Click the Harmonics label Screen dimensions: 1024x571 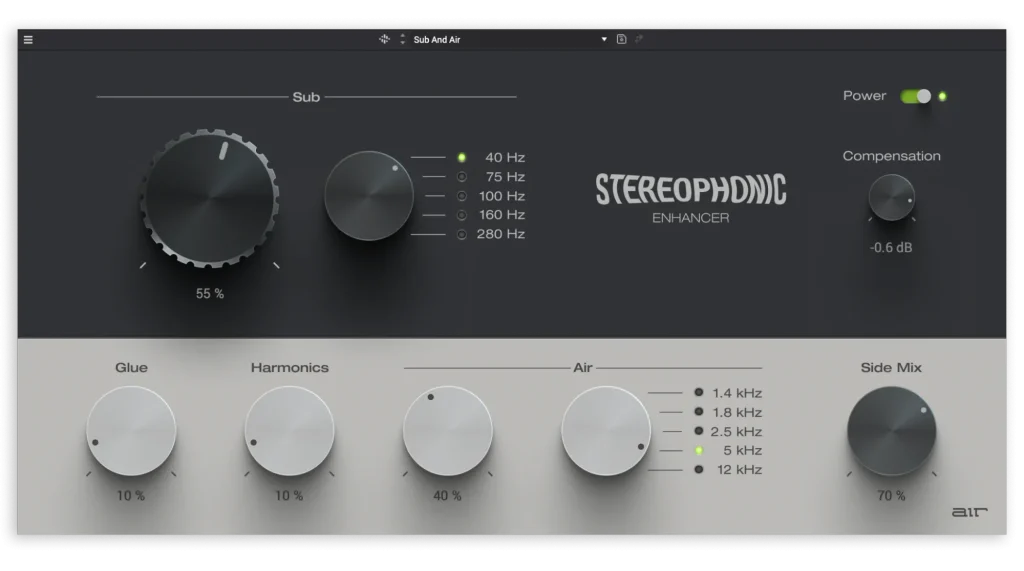point(289,368)
